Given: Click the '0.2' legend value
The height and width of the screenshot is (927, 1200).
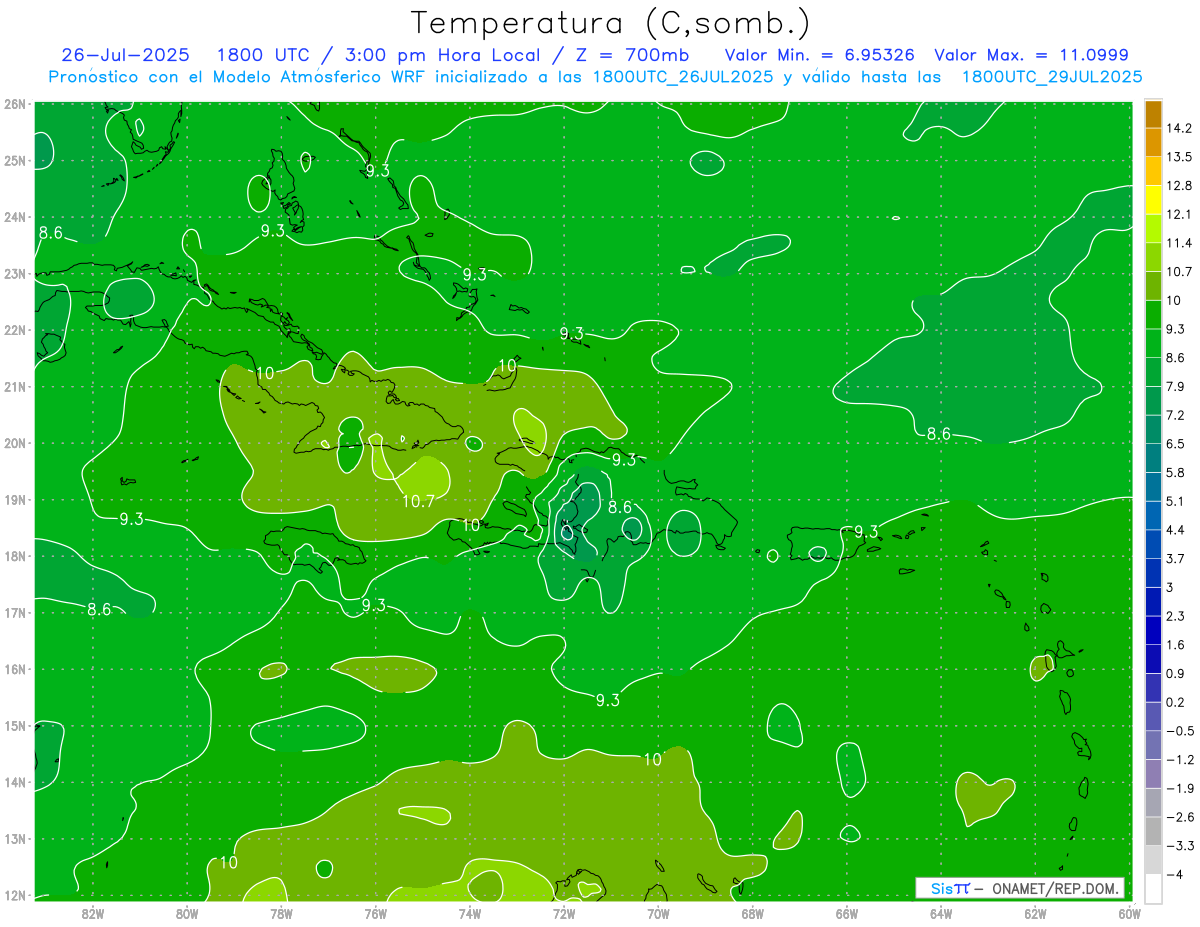Looking at the screenshot, I should point(1176,702).
